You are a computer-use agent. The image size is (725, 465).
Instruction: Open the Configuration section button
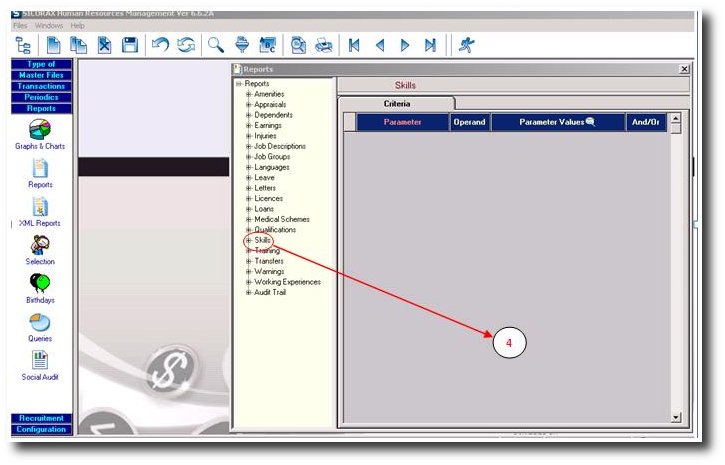pyautogui.click(x=40, y=429)
